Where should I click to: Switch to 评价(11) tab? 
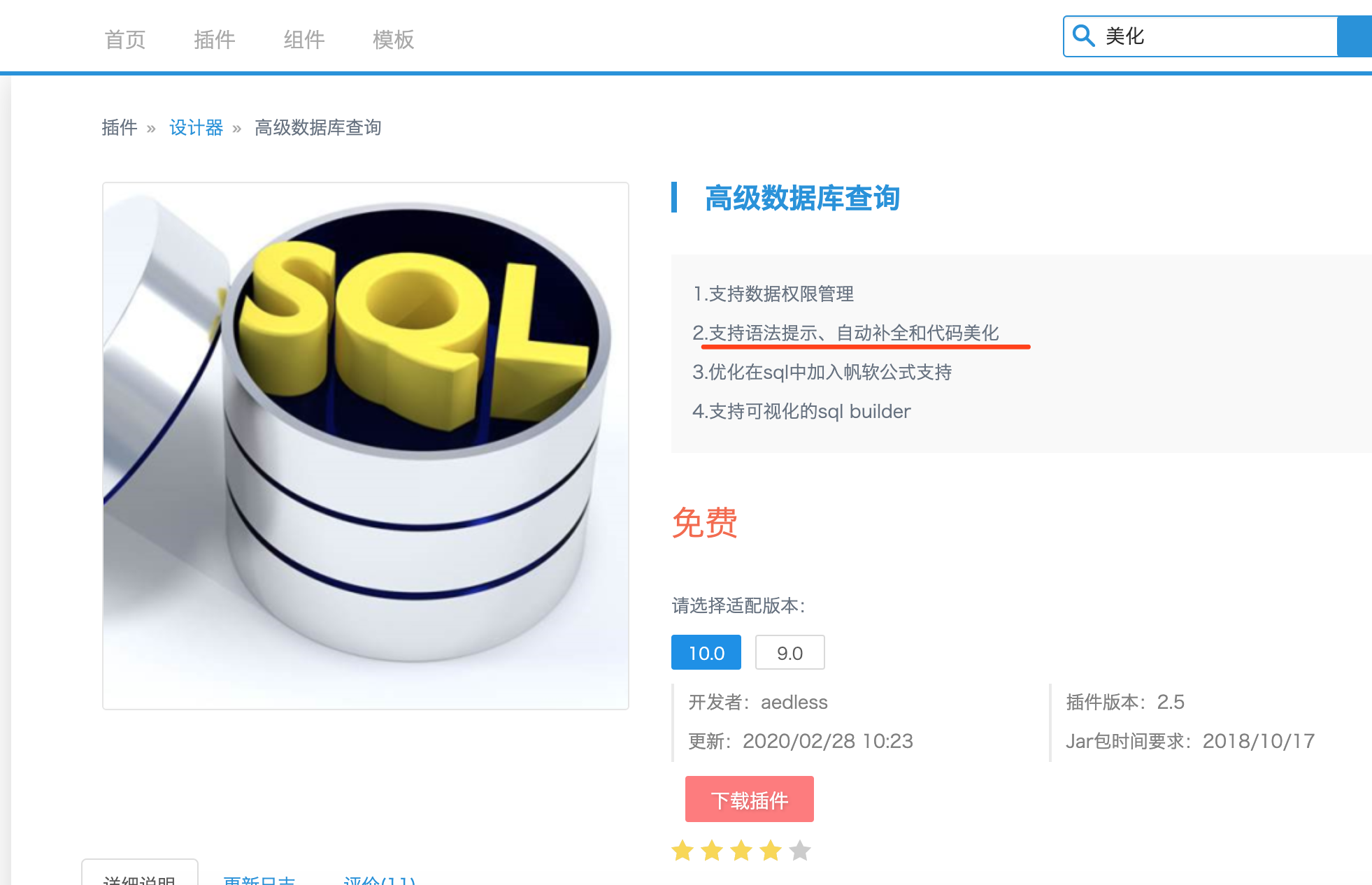pos(380,879)
